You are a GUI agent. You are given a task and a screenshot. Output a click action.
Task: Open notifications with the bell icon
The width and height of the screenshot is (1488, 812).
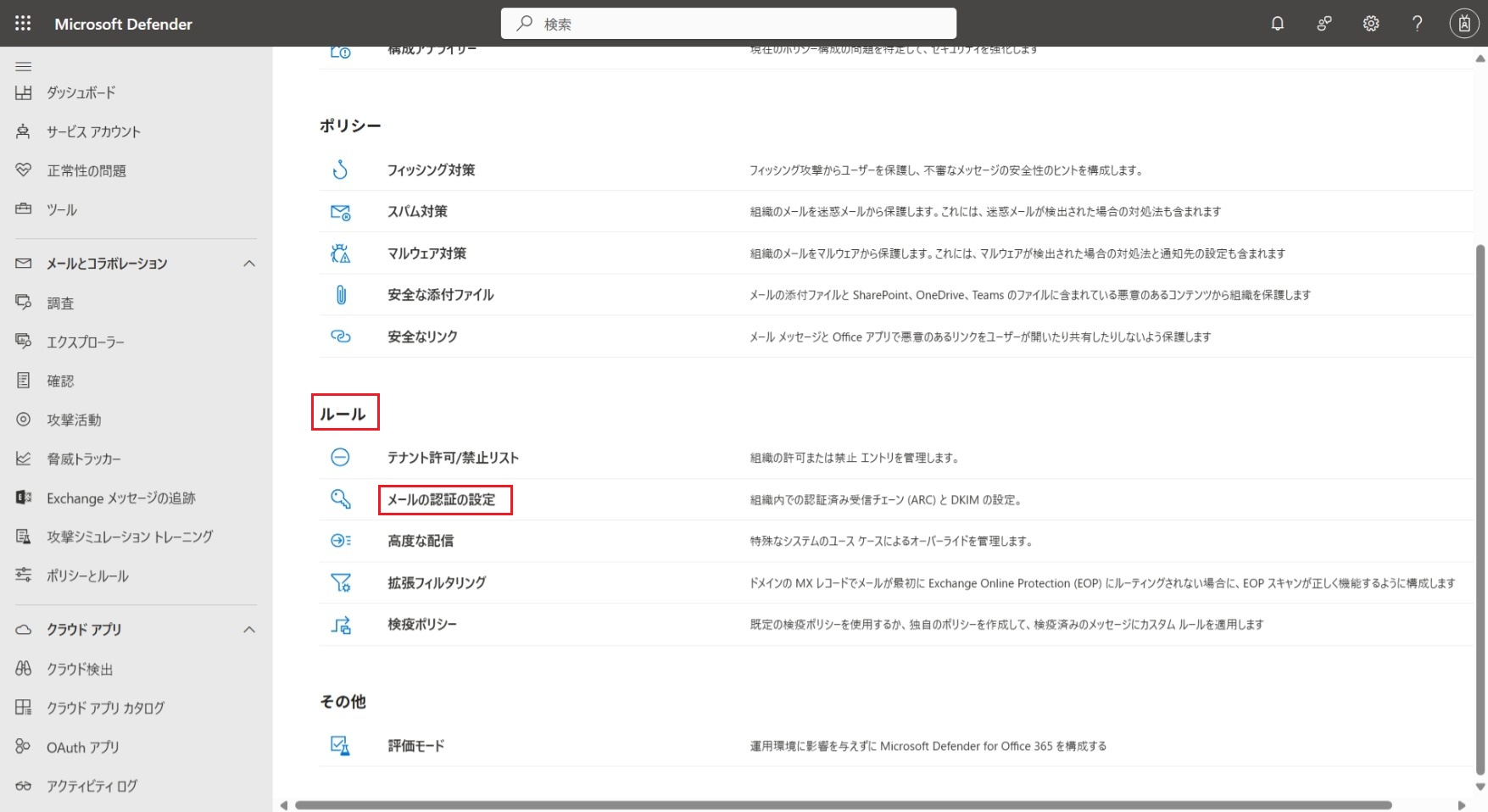click(1277, 24)
